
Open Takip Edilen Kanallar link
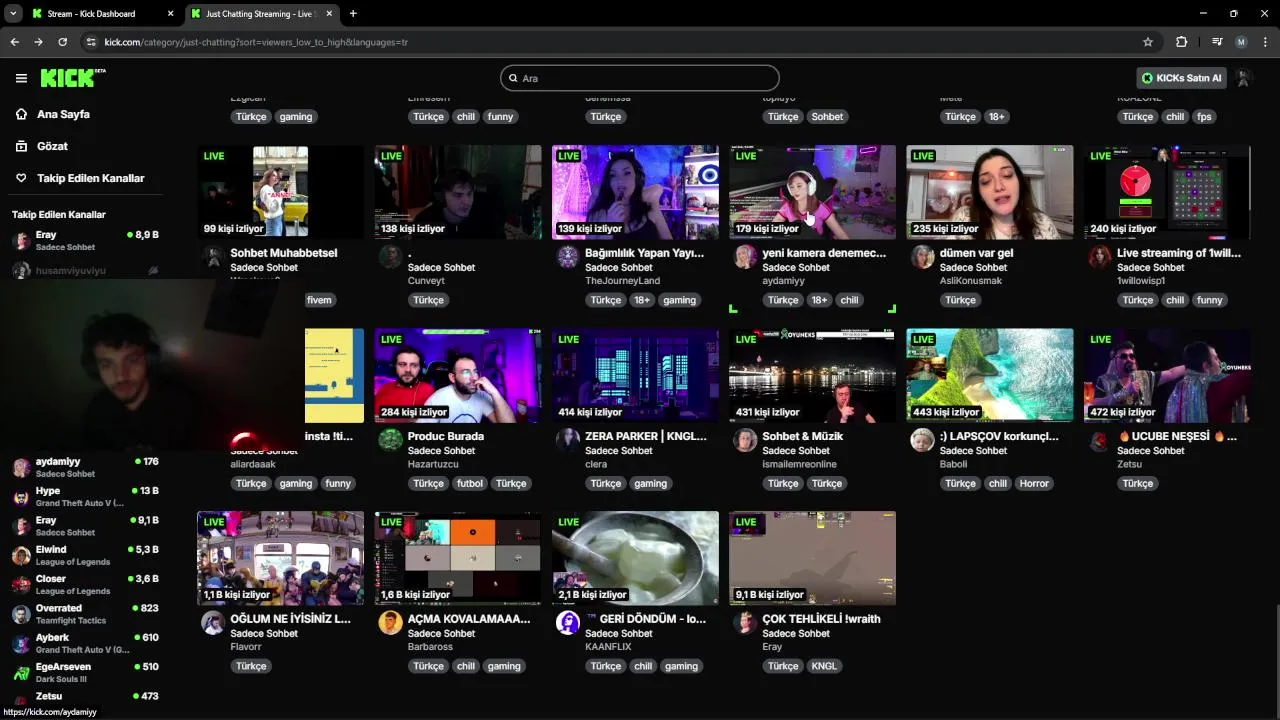(x=90, y=178)
